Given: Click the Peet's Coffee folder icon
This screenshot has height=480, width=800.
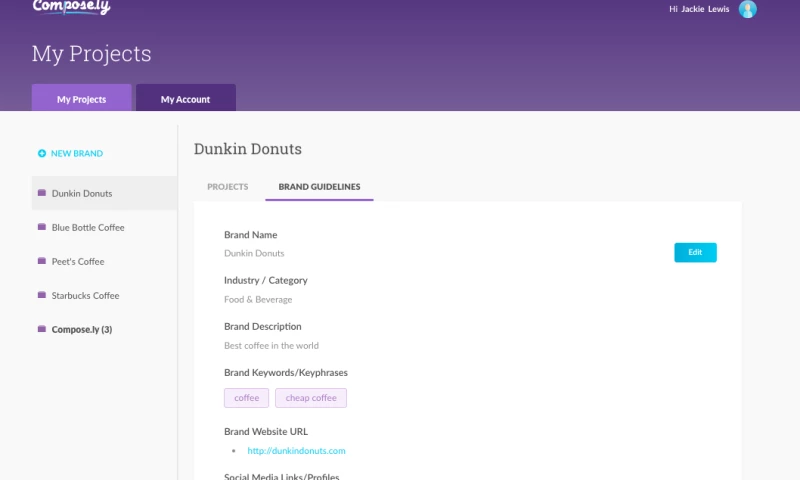Looking at the screenshot, I should tap(42, 261).
